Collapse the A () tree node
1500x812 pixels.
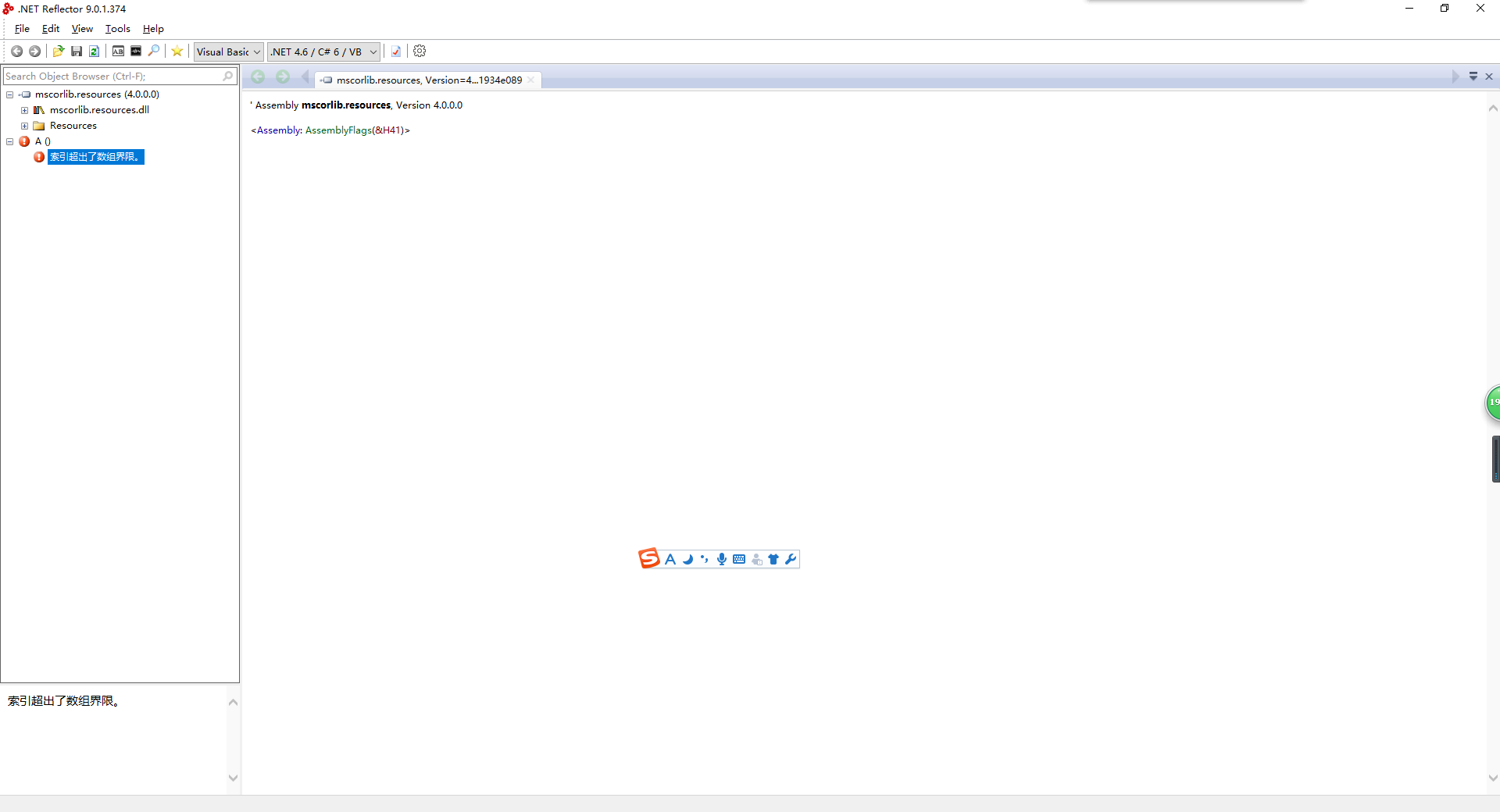point(9,141)
